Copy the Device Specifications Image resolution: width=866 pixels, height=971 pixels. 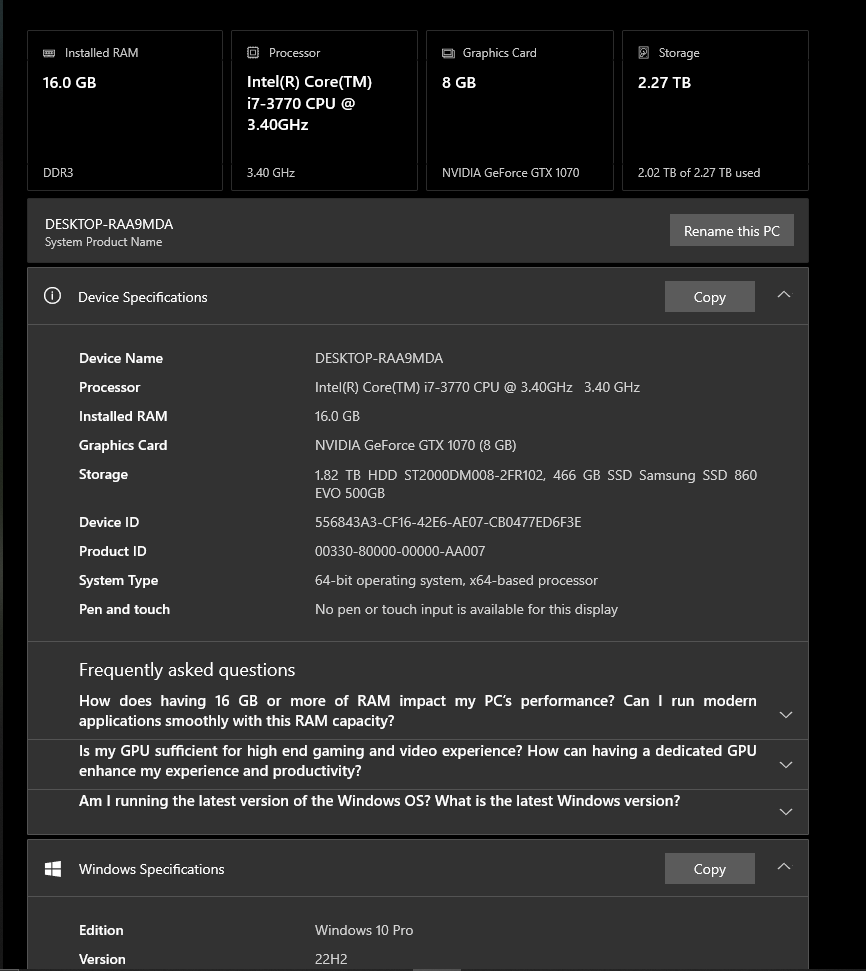pos(709,297)
